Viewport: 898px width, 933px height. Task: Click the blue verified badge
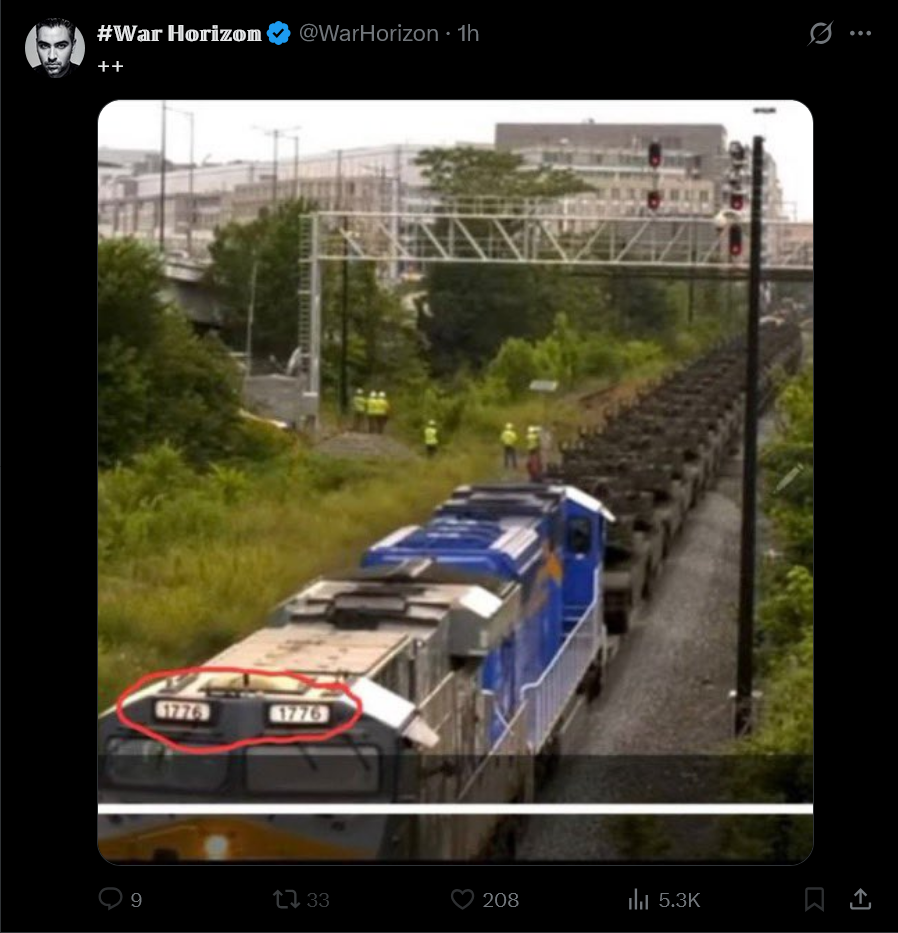tap(279, 33)
